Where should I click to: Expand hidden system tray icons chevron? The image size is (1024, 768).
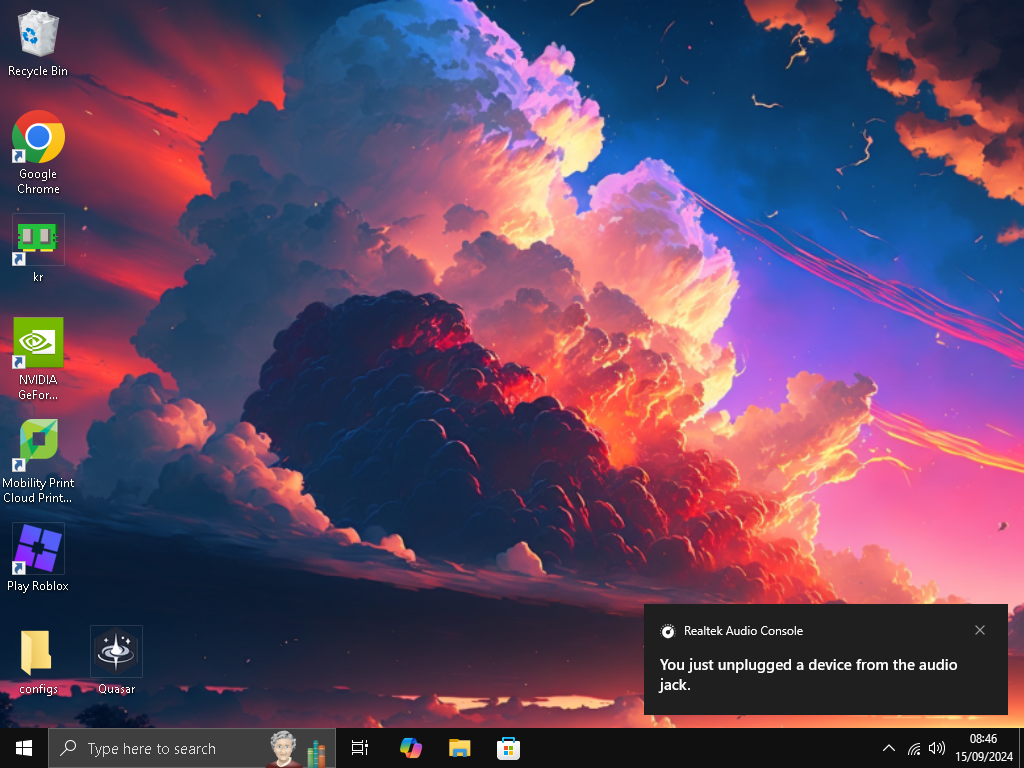click(x=889, y=748)
